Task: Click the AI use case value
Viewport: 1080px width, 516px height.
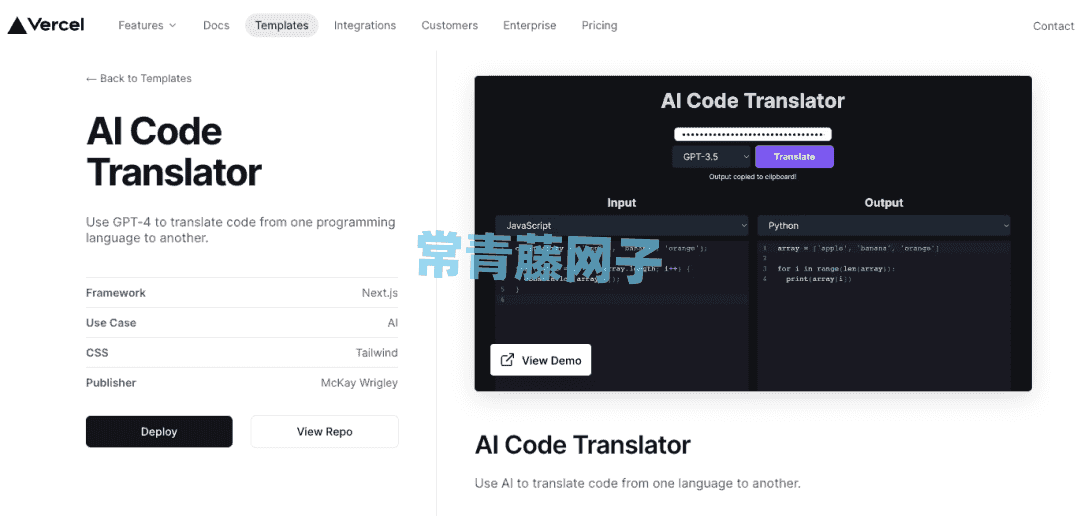Action: [393, 322]
